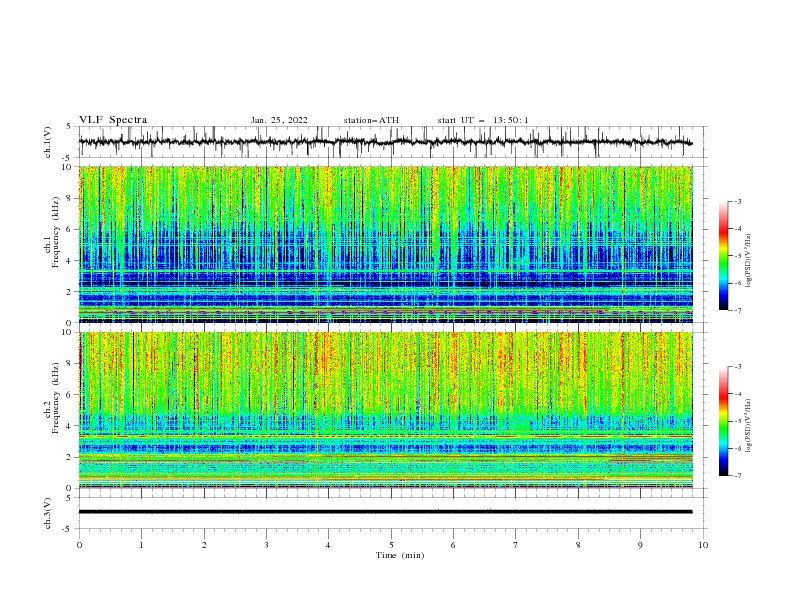Click the time axis tick label "10"

point(703,545)
